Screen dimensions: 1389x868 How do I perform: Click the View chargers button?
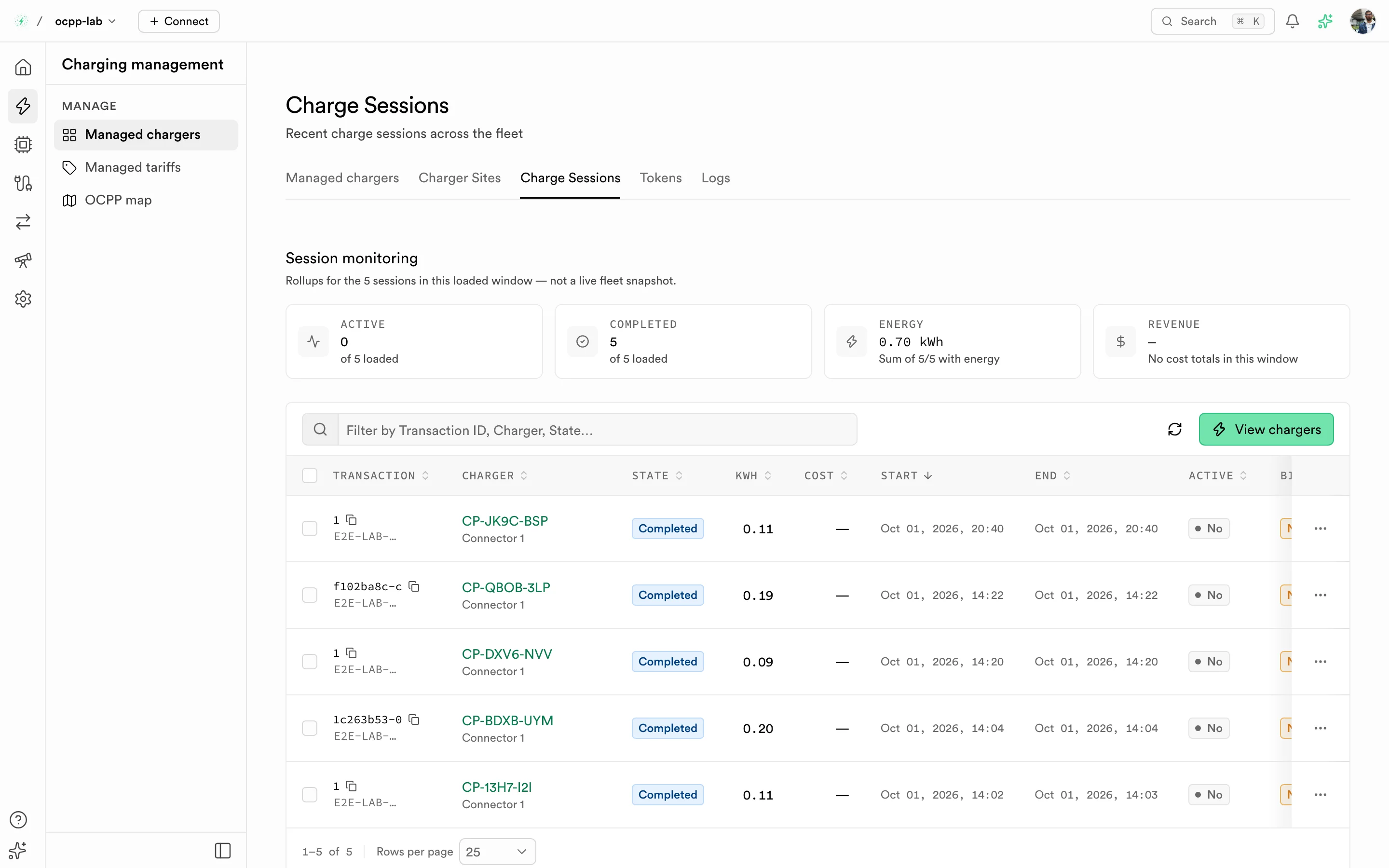click(x=1266, y=429)
